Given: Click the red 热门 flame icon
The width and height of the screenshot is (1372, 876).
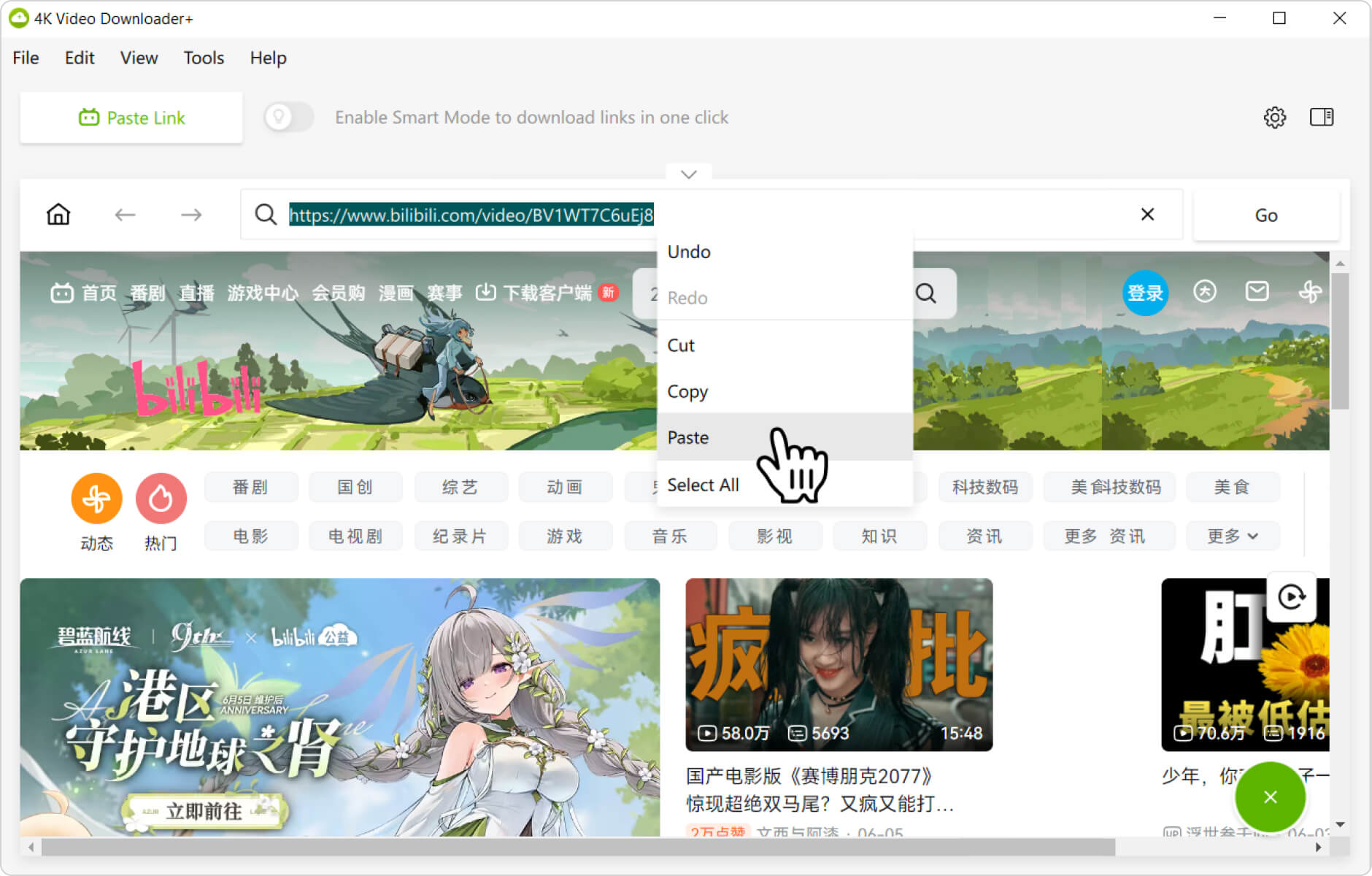Looking at the screenshot, I should pos(161,499).
